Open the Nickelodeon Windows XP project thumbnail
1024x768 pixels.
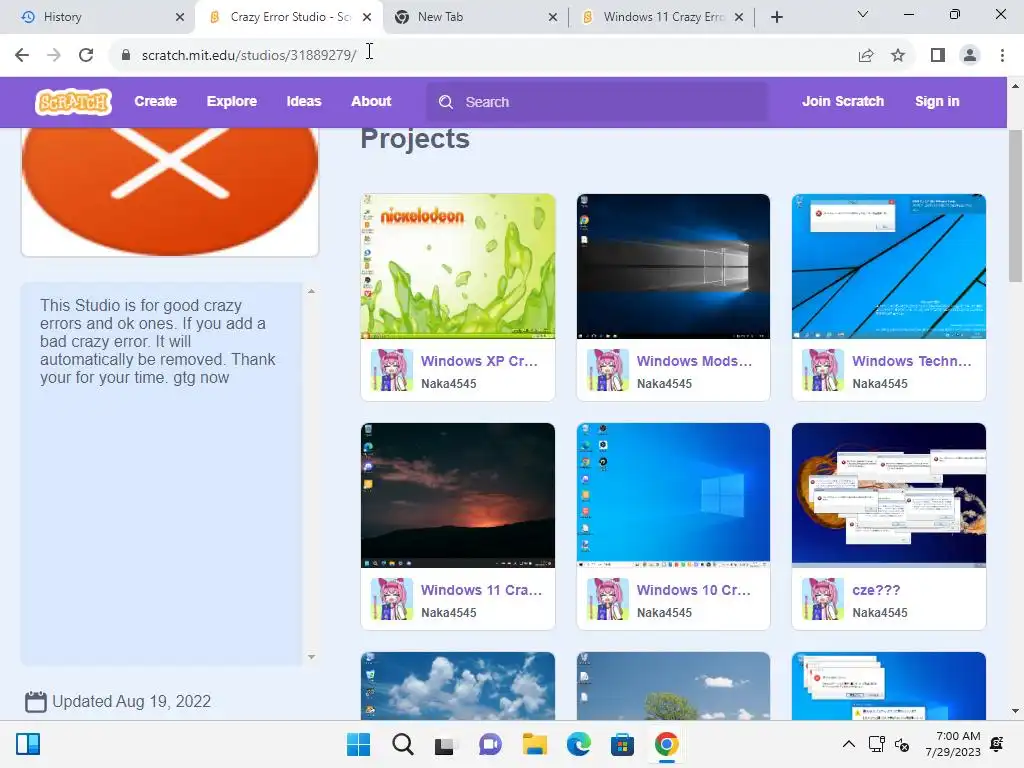tap(458, 266)
